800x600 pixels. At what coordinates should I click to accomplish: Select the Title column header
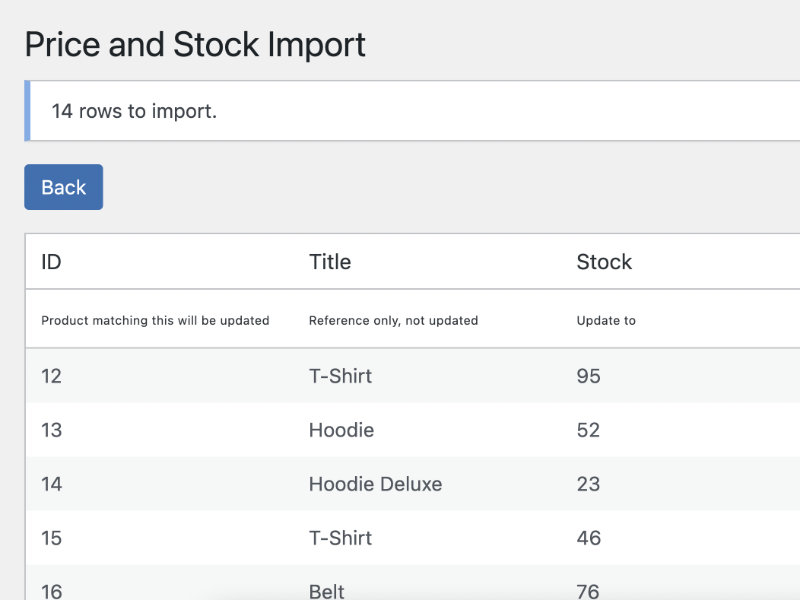tap(330, 262)
